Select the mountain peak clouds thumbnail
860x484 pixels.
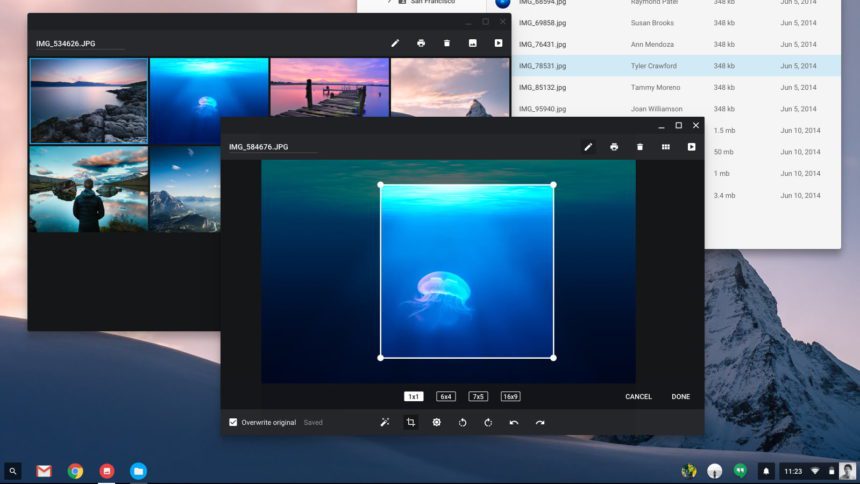[x=450, y=88]
